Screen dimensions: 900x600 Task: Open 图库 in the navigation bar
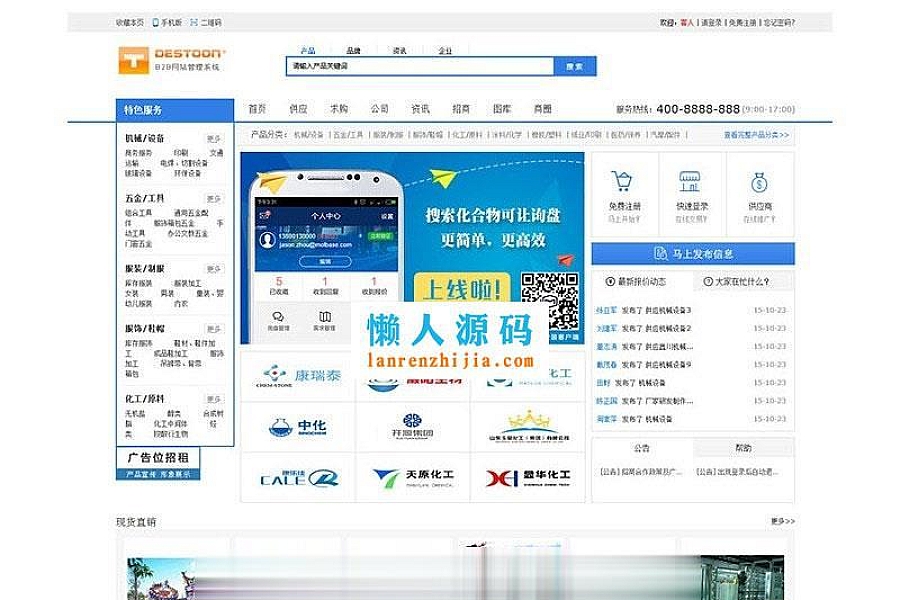click(x=502, y=109)
